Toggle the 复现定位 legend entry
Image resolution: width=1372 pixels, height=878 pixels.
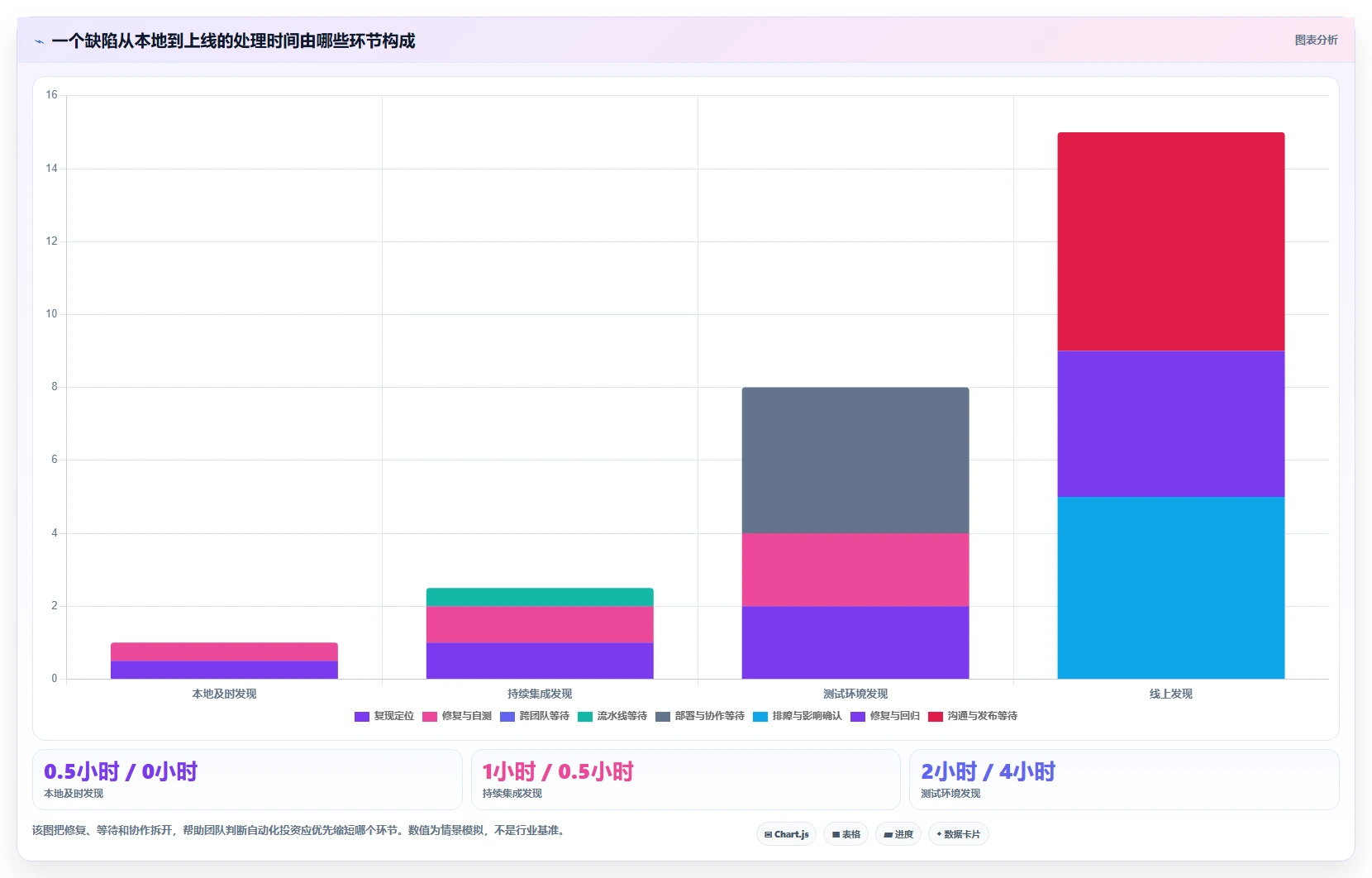pos(384,716)
